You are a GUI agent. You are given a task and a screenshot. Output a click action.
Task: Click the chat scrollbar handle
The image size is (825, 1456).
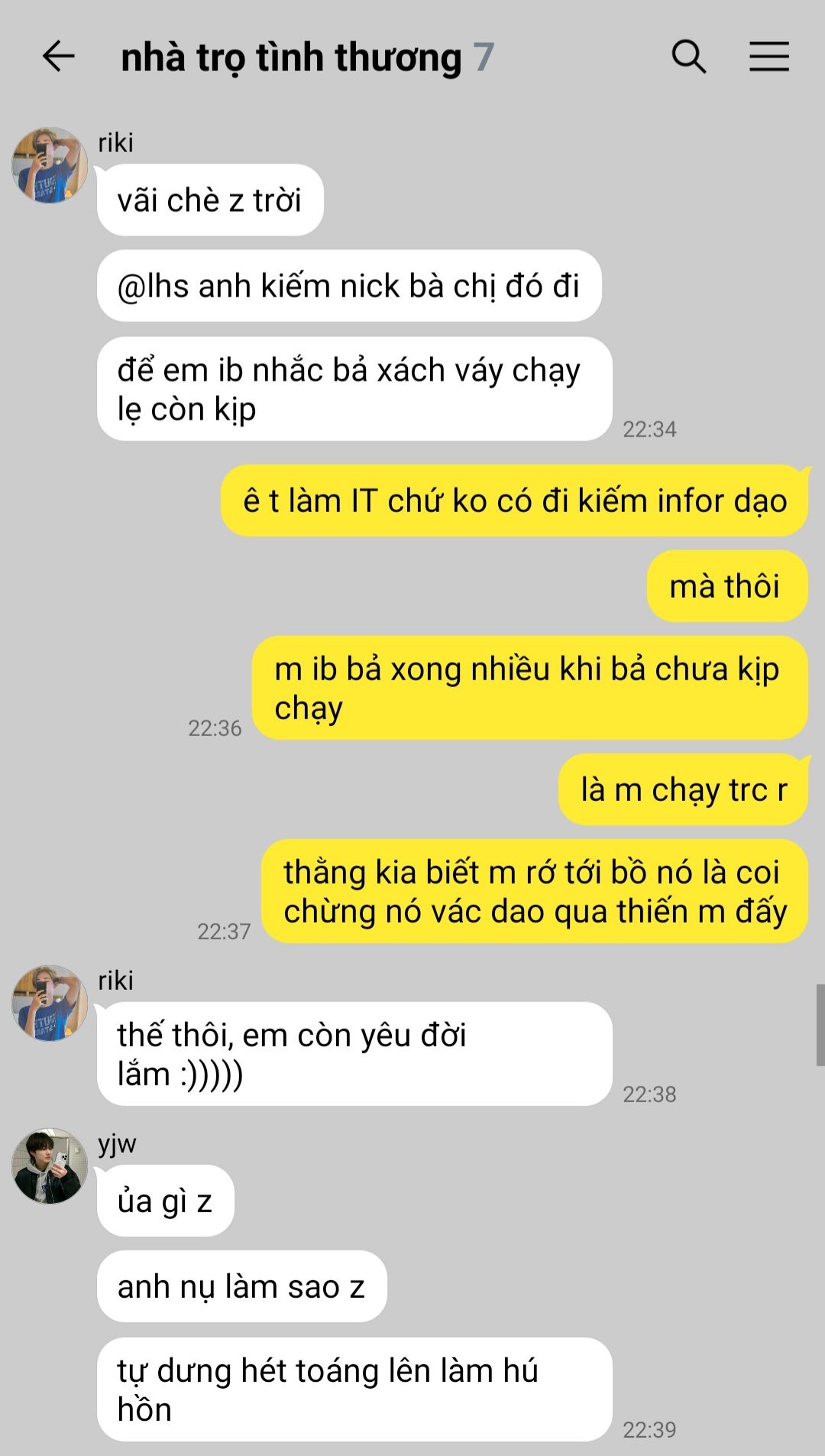pyautogui.click(x=820, y=1025)
